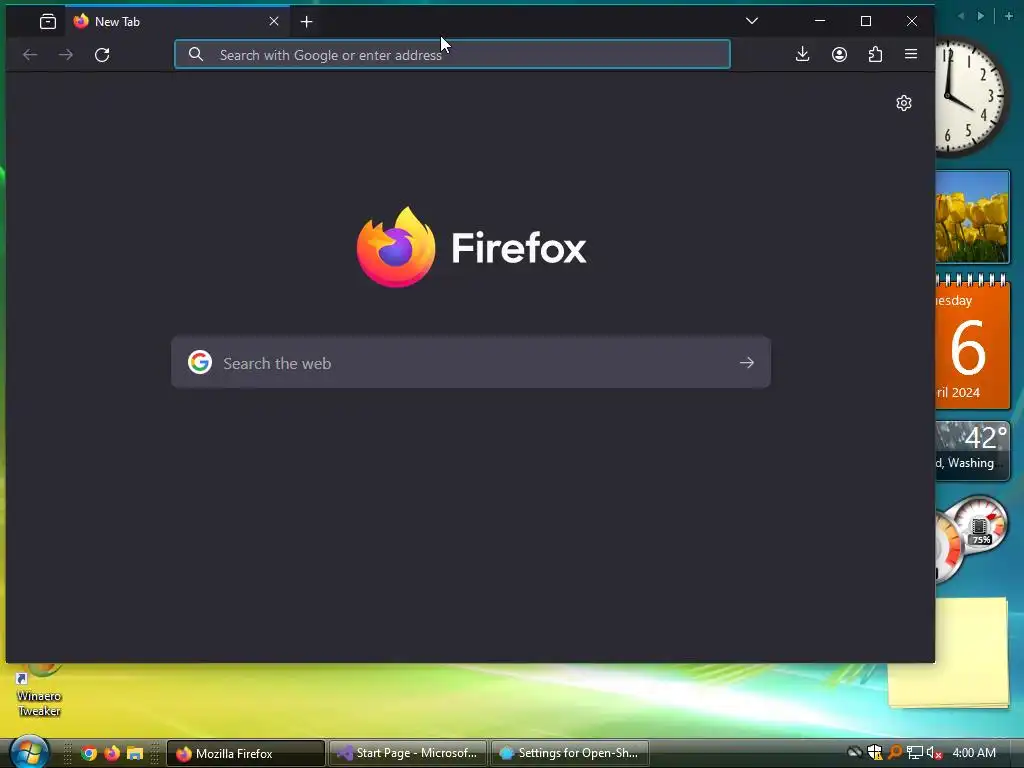Launch Chrome from quick launch
The width and height of the screenshot is (1024, 768).
coord(89,753)
